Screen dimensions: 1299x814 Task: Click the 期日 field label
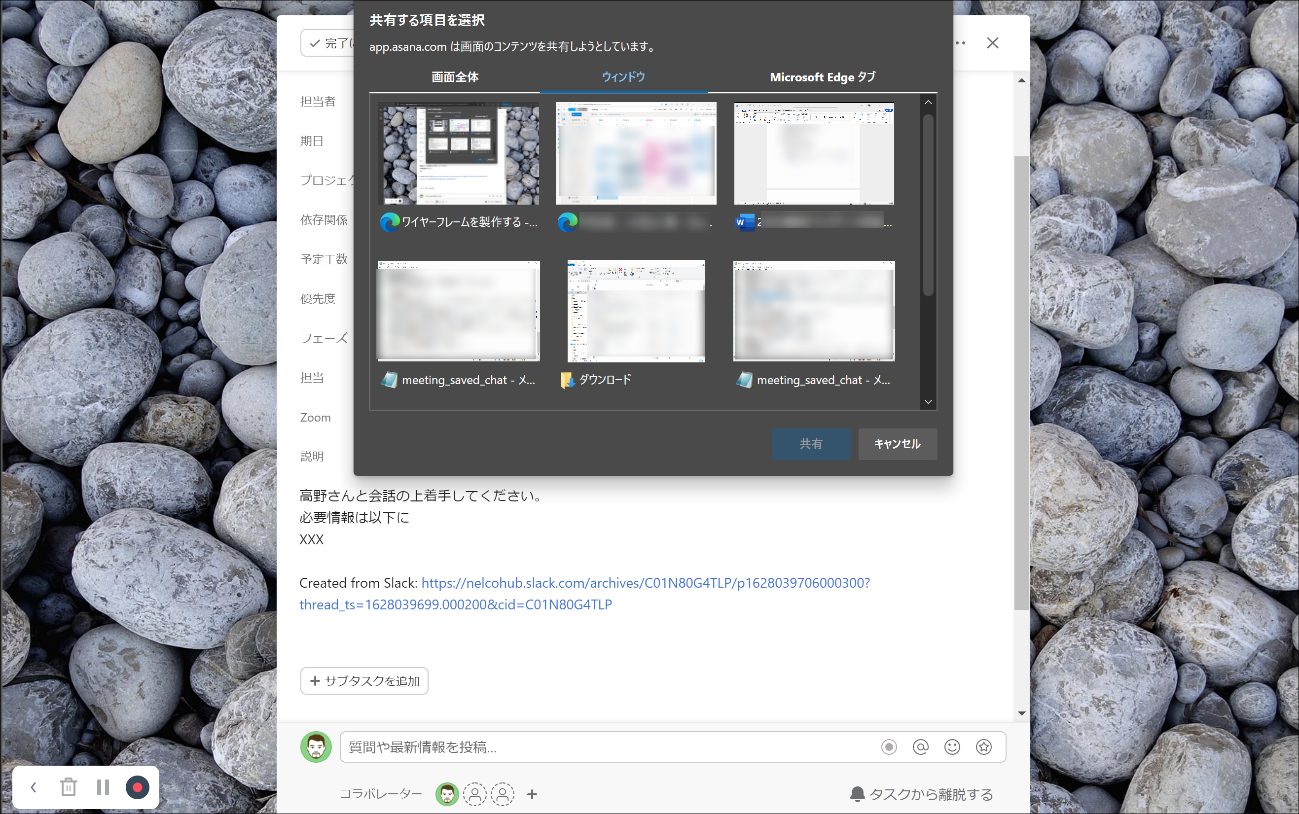pyautogui.click(x=312, y=141)
